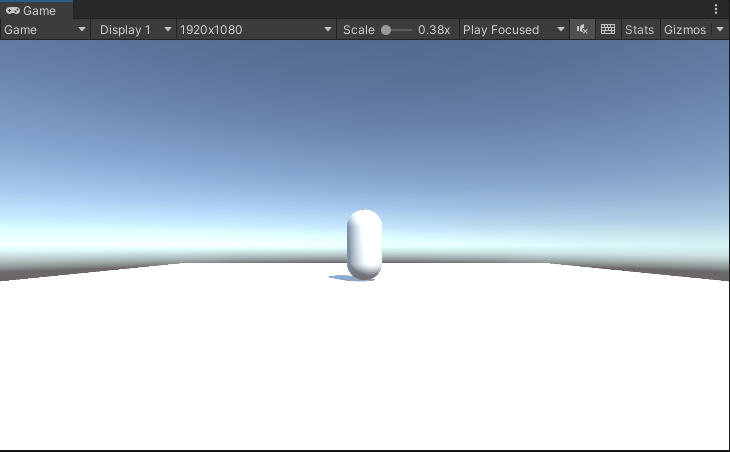Open the Gizmos dropdown arrow
This screenshot has height=452, width=730.
click(720, 30)
